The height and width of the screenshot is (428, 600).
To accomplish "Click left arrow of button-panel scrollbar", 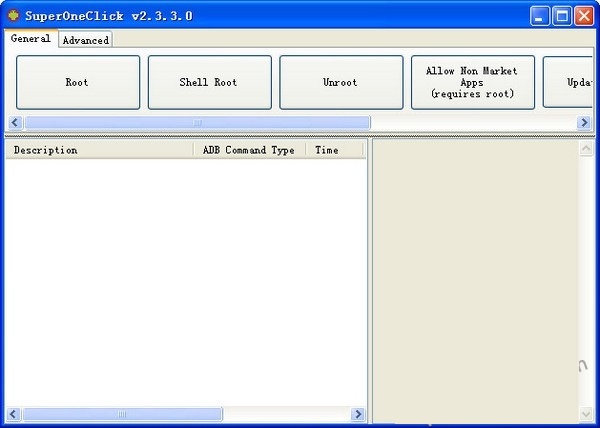I will click(15, 123).
